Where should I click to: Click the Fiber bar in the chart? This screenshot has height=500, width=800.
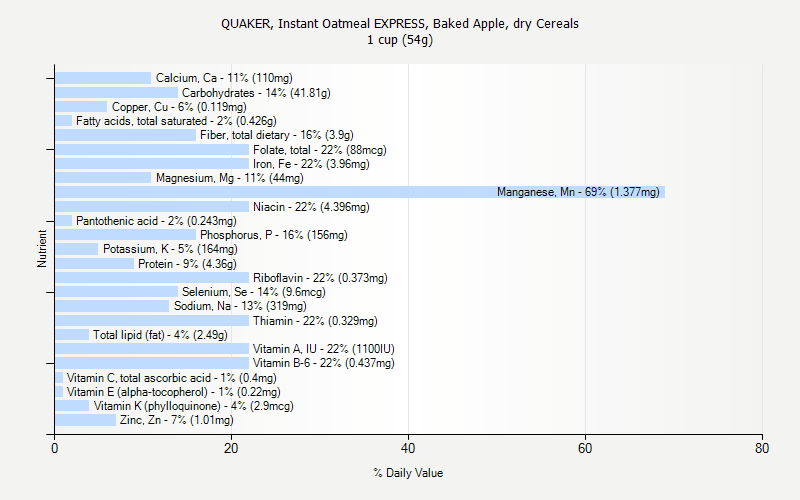tap(126, 135)
